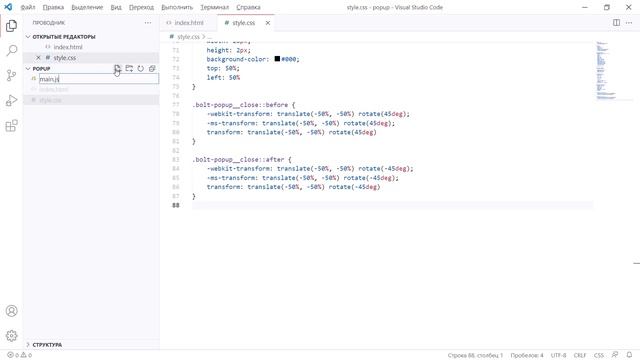Open the Source Control view
Viewport: 640px width, 360px height.
click(11, 76)
